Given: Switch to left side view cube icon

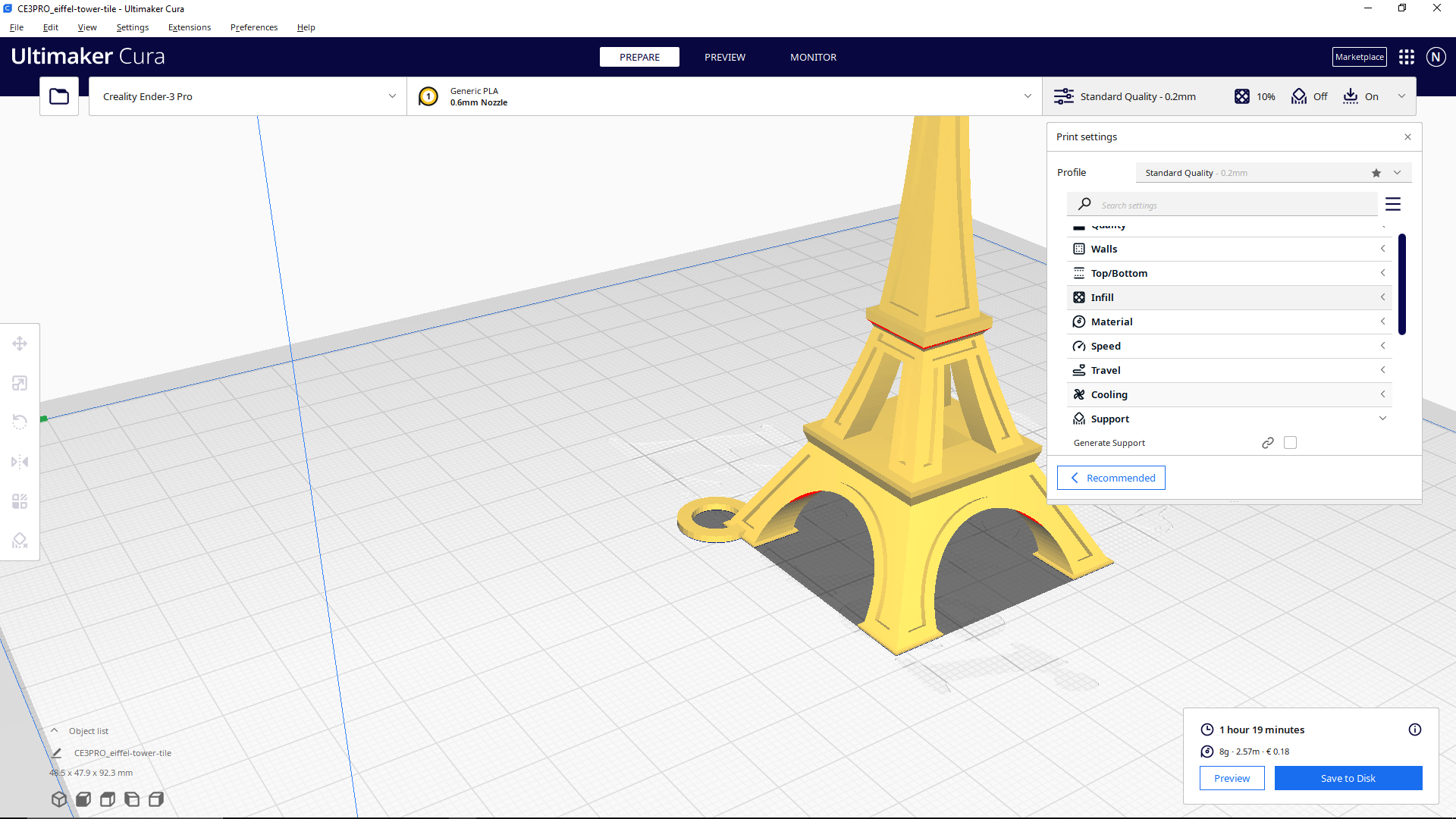Looking at the screenshot, I should click(132, 799).
